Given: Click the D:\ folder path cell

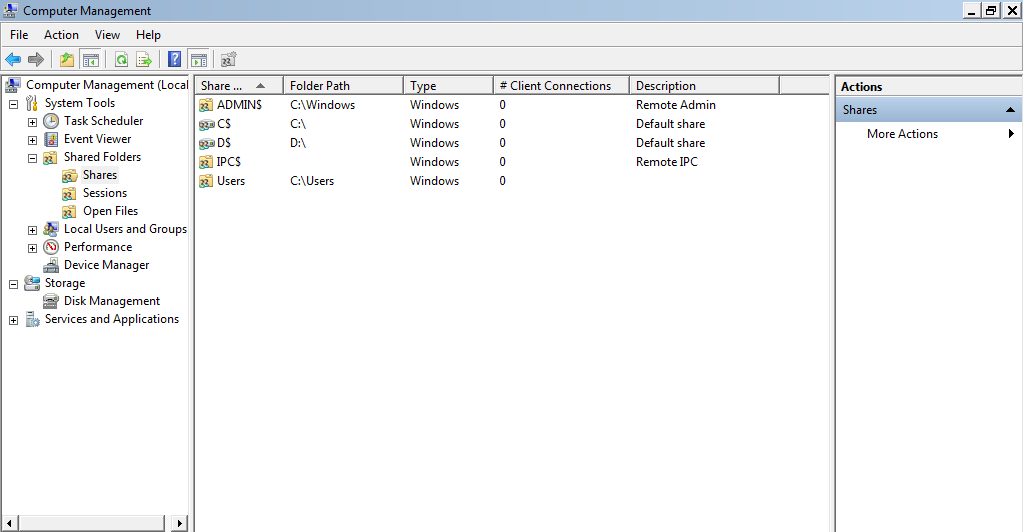Looking at the screenshot, I should tap(298, 143).
